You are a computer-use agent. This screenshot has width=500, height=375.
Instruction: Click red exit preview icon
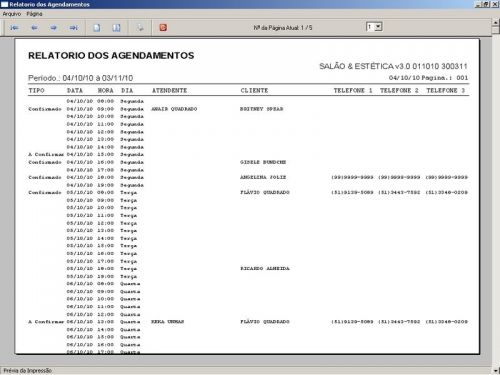click(163, 28)
